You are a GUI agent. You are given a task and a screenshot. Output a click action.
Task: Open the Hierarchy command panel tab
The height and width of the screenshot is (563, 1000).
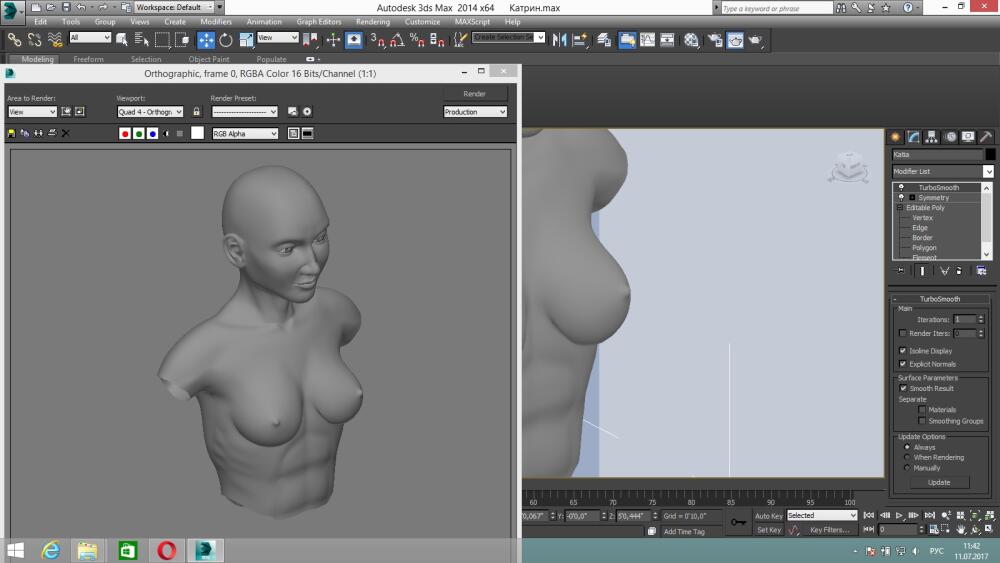(932, 137)
